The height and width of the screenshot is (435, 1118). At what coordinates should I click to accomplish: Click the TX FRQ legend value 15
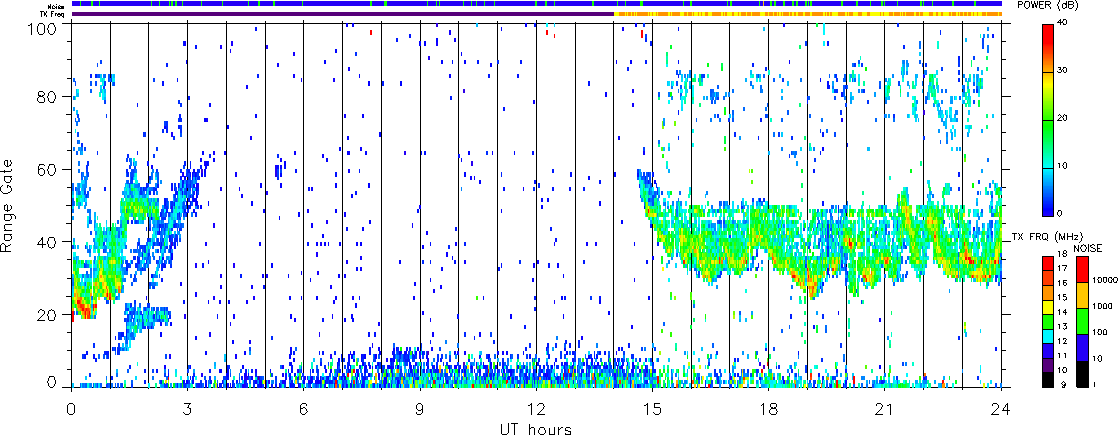tap(1062, 297)
